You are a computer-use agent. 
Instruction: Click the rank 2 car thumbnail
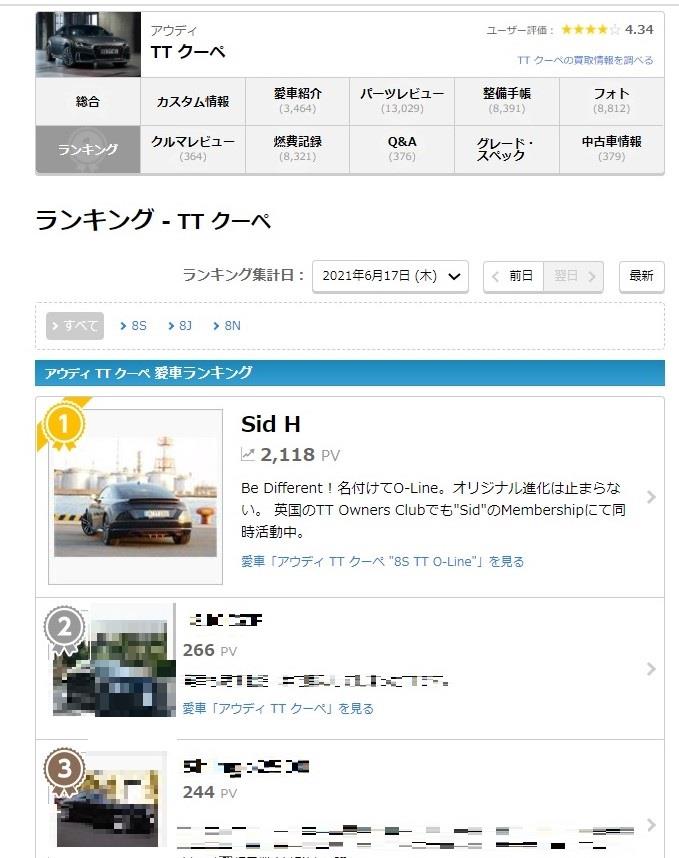pos(114,660)
